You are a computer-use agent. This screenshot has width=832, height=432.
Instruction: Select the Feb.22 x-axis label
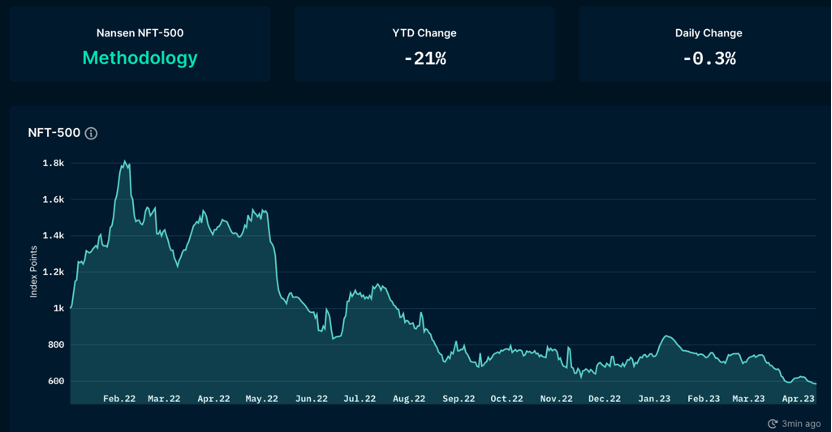coord(119,399)
